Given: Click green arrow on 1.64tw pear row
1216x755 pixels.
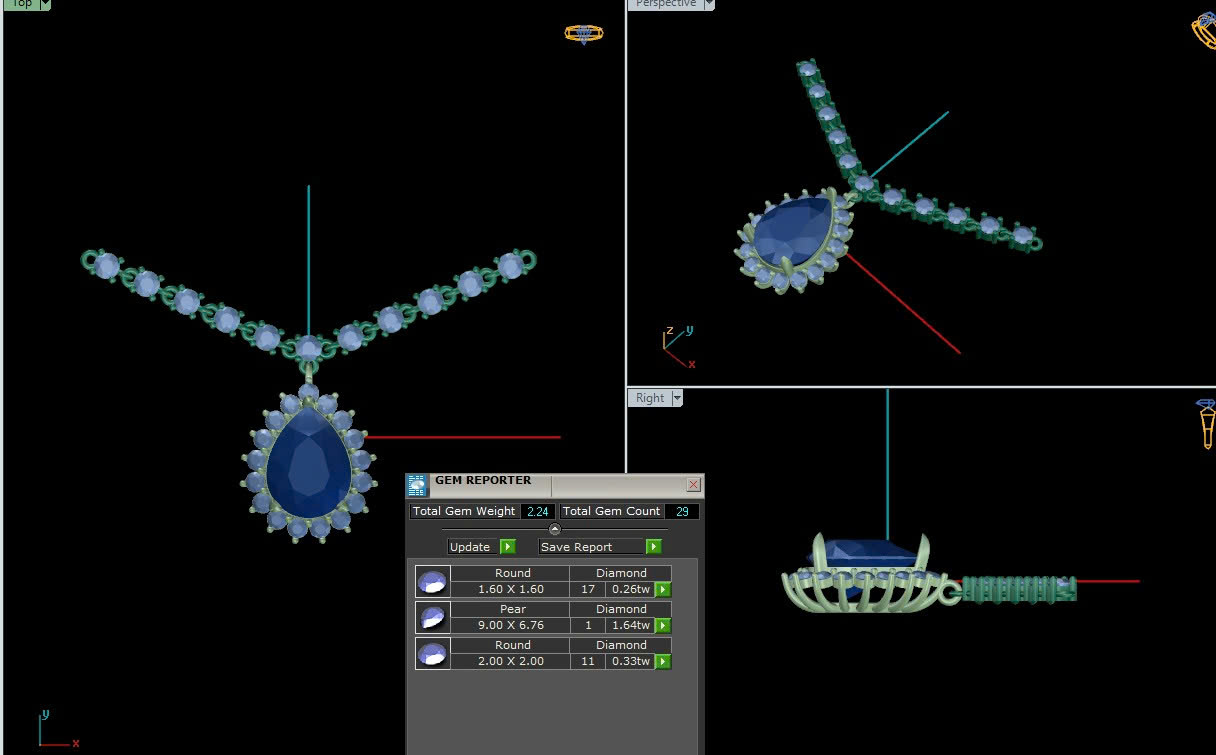Looking at the screenshot, I should pyautogui.click(x=662, y=626).
